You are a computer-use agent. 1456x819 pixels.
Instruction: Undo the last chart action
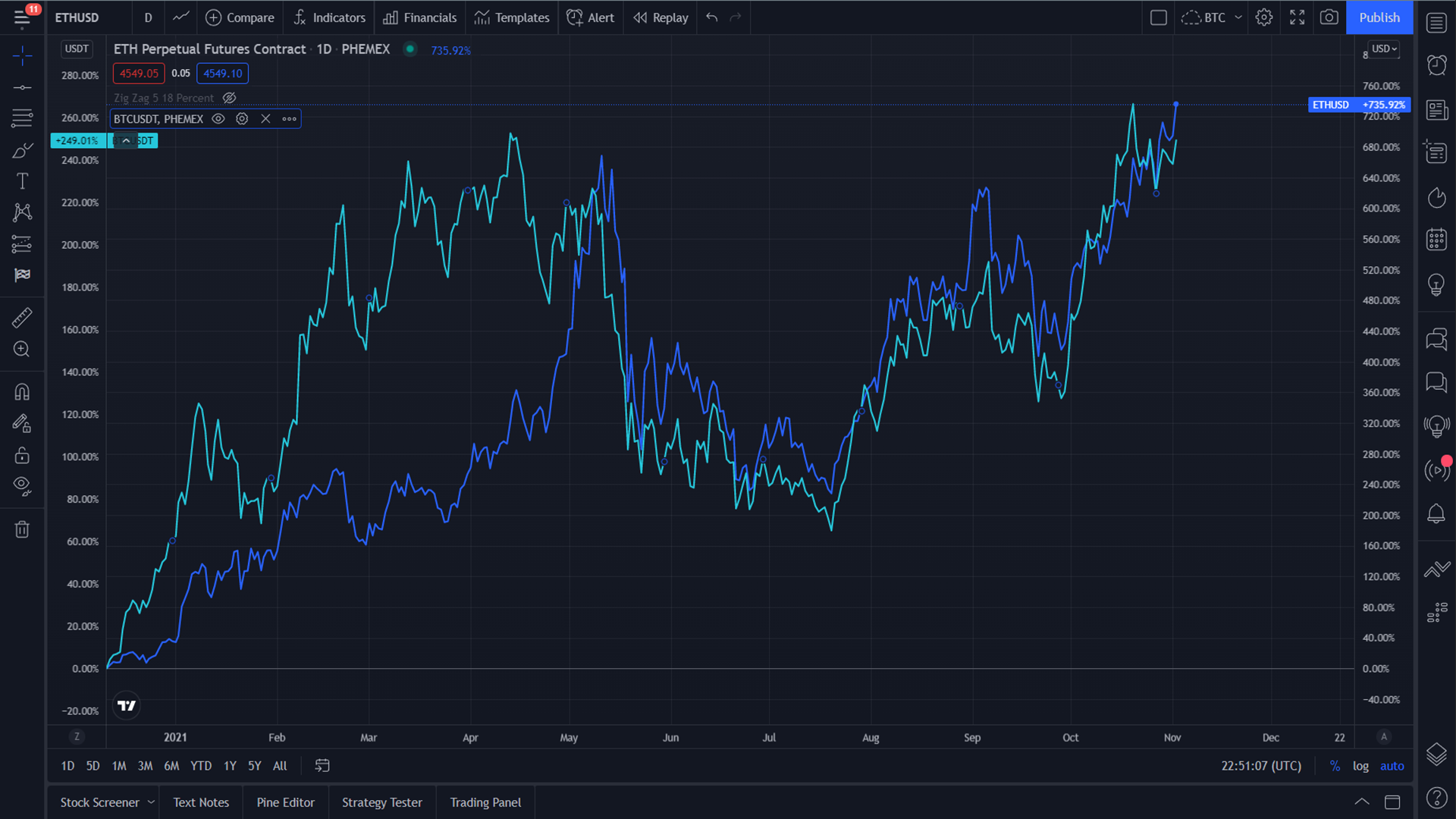click(711, 17)
